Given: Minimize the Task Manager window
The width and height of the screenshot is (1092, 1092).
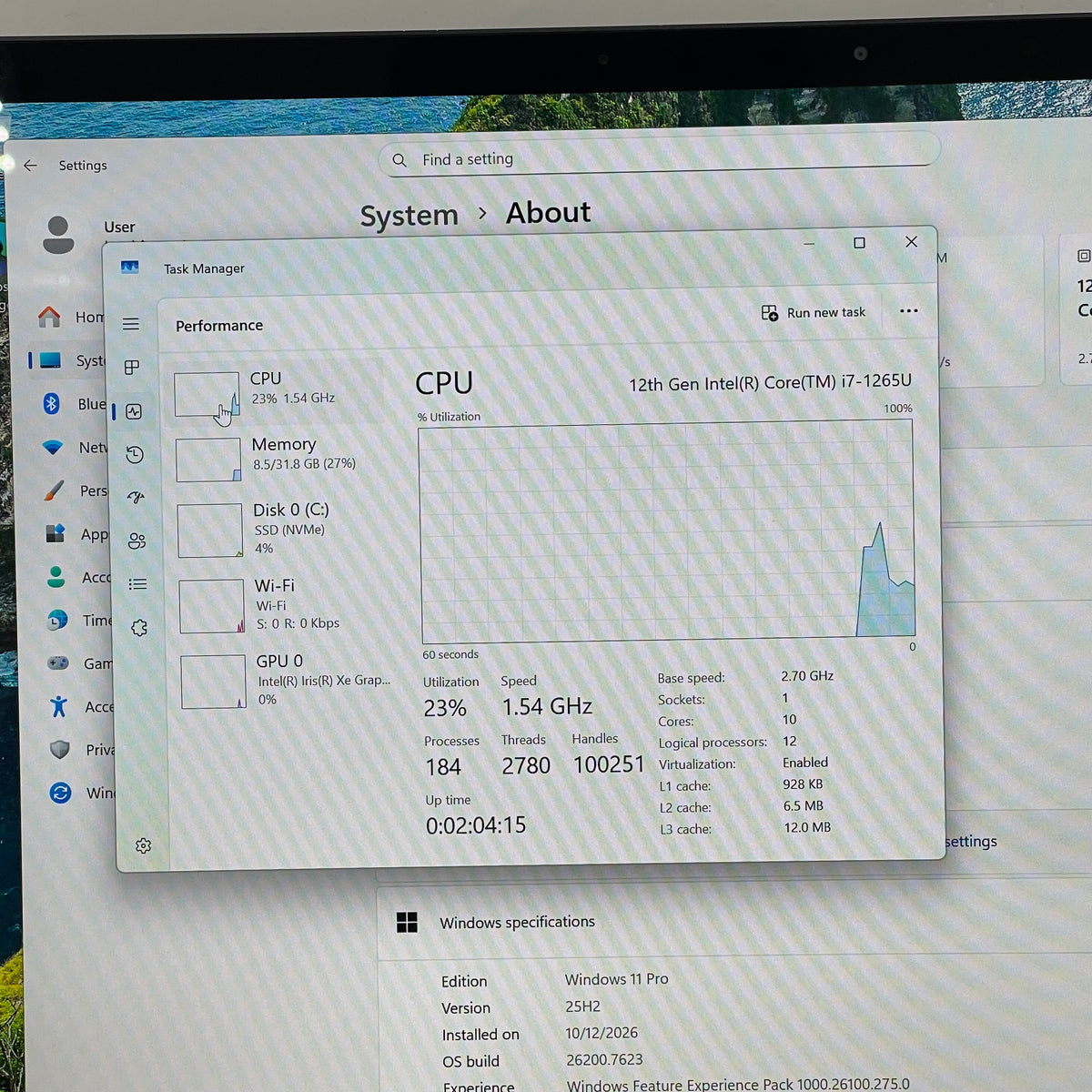Looking at the screenshot, I should [809, 244].
